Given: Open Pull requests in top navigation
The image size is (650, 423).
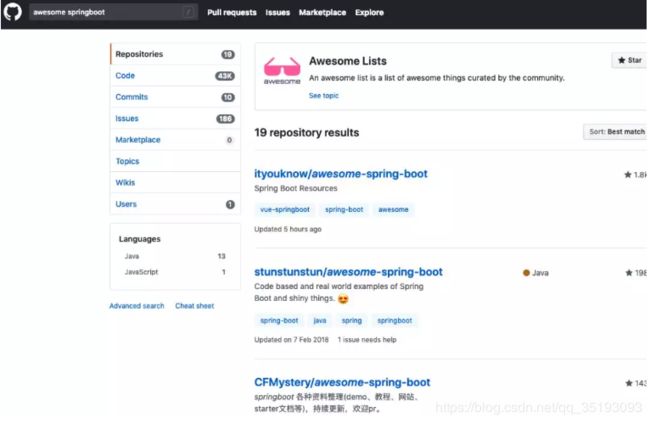Looking at the screenshot, I should pyautogui.click(x=232, y=12).
